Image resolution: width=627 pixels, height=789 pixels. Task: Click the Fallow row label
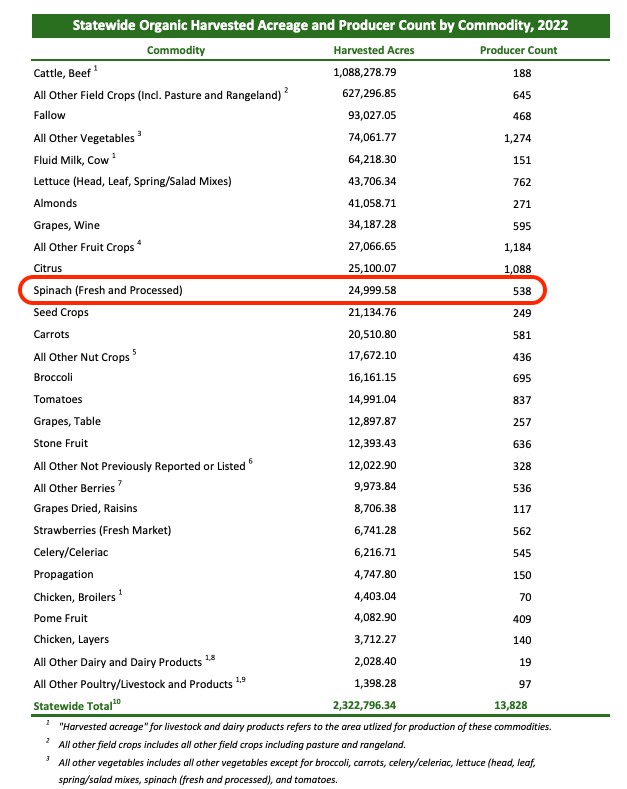click(49, 117)
